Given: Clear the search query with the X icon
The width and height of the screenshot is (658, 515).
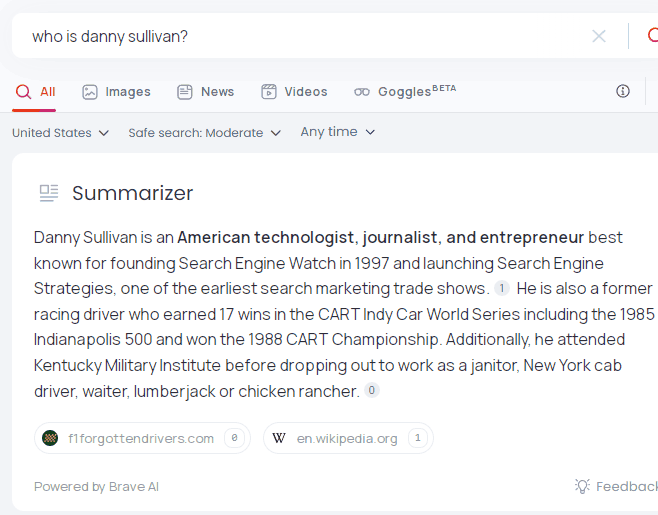Looking at the screenshot, I should coord(599,36).
